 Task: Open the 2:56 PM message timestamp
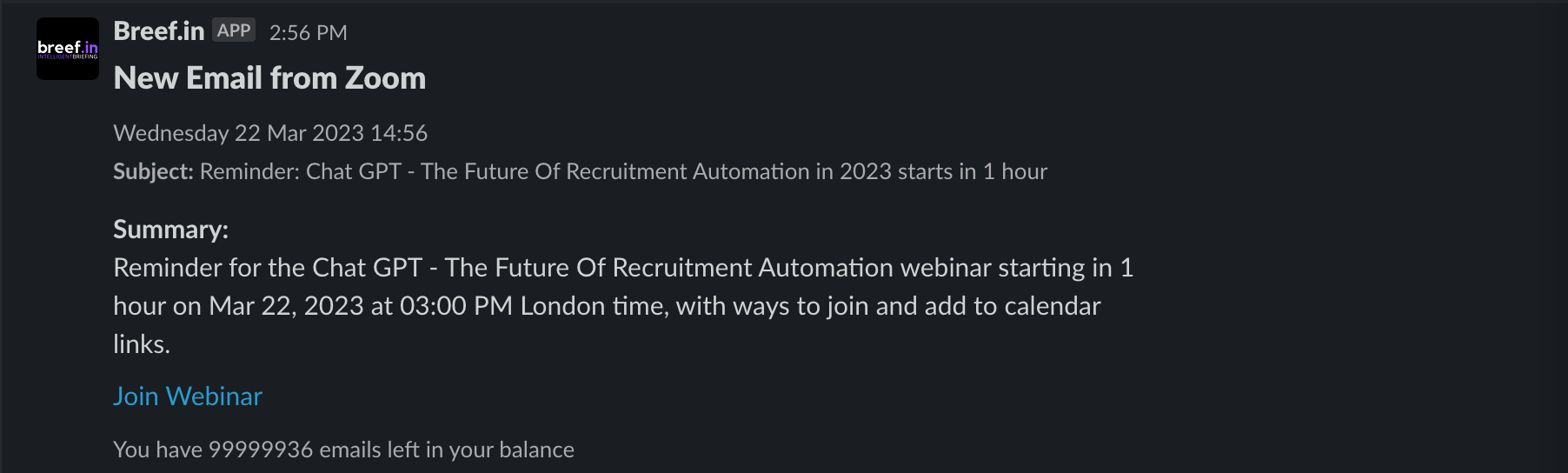click(x=309, y=32)
